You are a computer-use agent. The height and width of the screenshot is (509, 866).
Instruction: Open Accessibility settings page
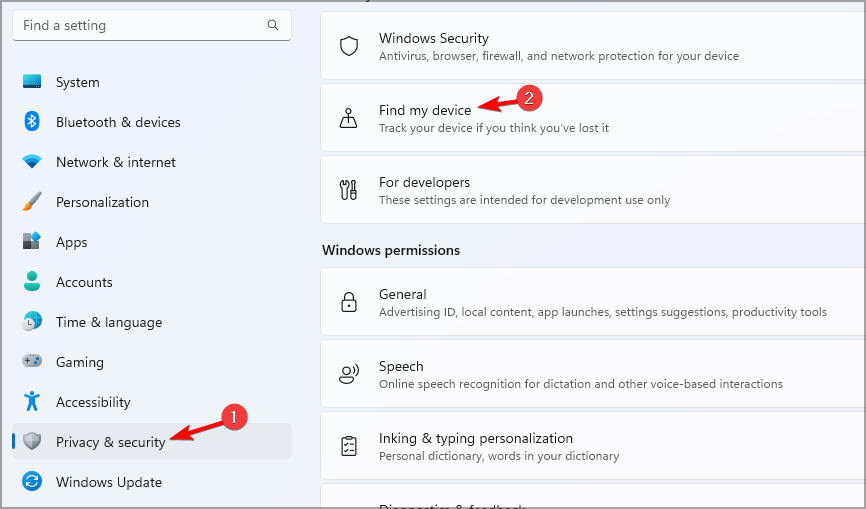[93, 402]
